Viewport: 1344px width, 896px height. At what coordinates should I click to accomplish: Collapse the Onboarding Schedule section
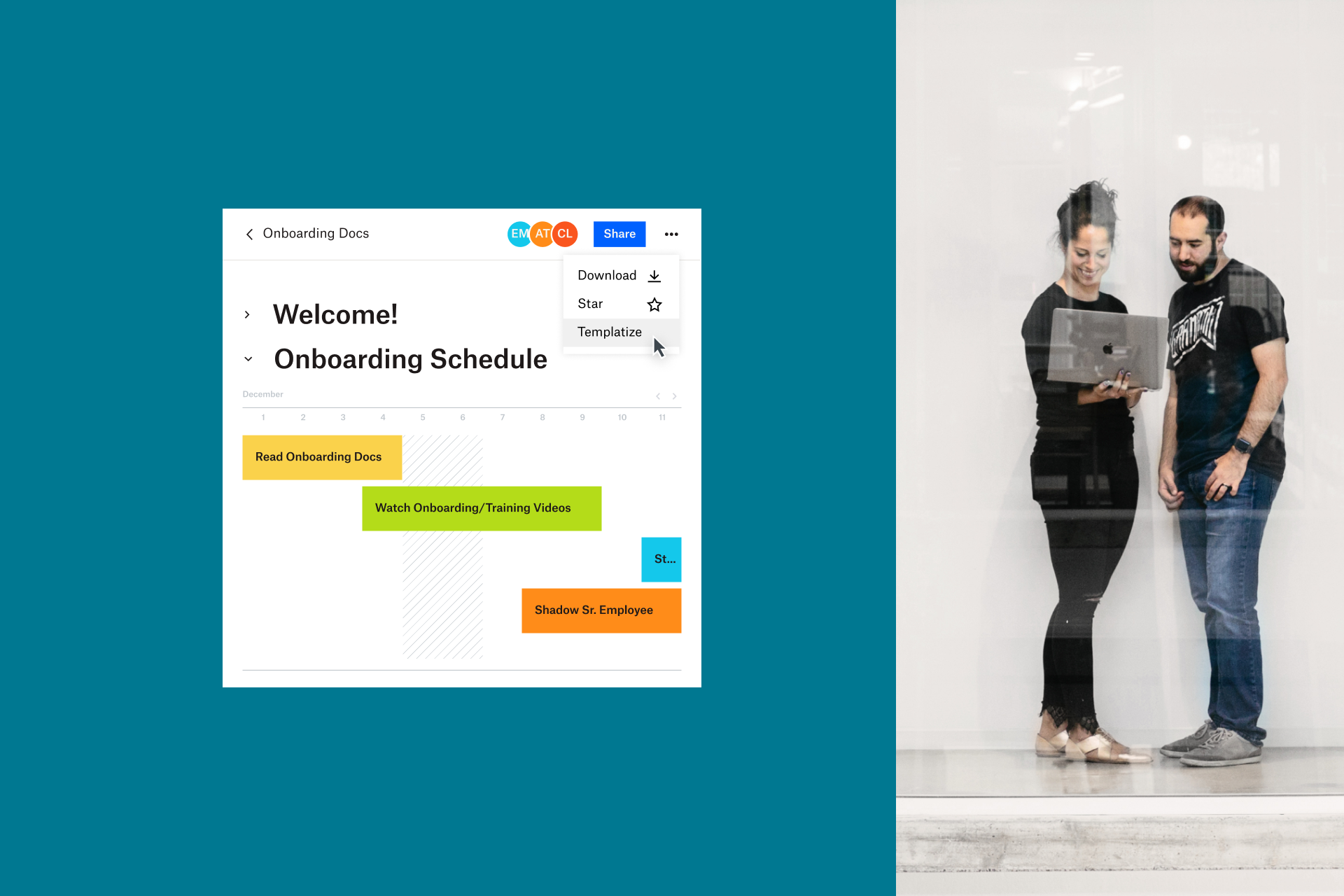(248, 357)
